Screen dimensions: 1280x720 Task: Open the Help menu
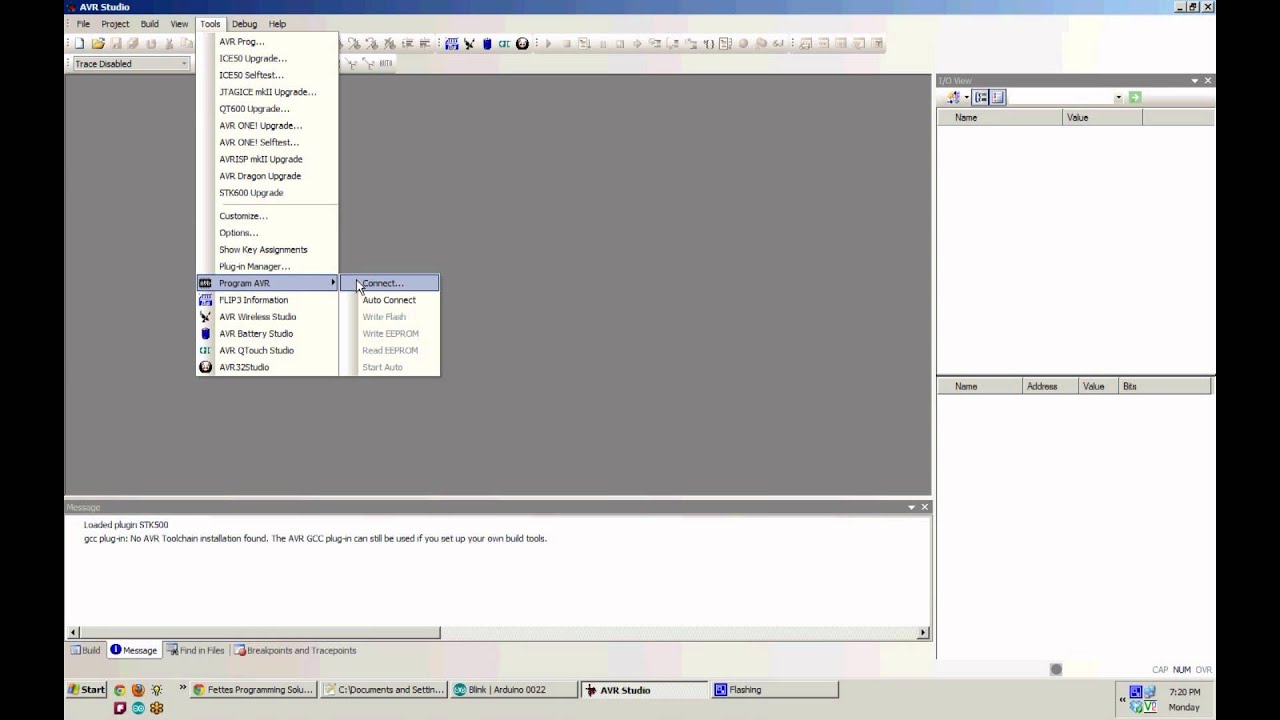[277, 24]
